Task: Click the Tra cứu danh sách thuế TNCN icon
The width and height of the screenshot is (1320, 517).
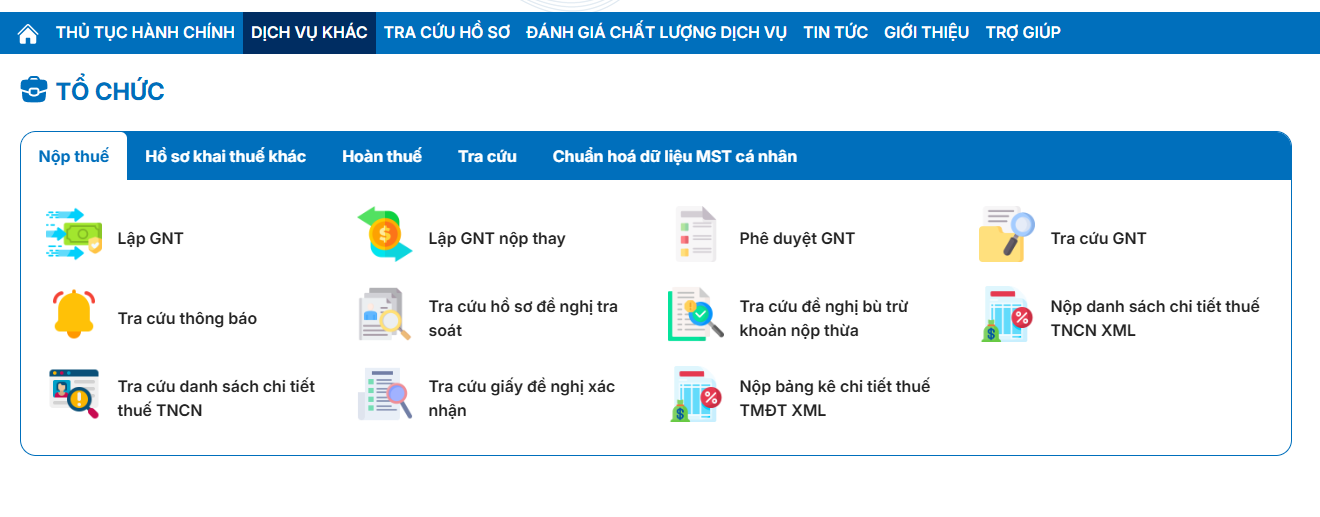Action: [74, 395]
